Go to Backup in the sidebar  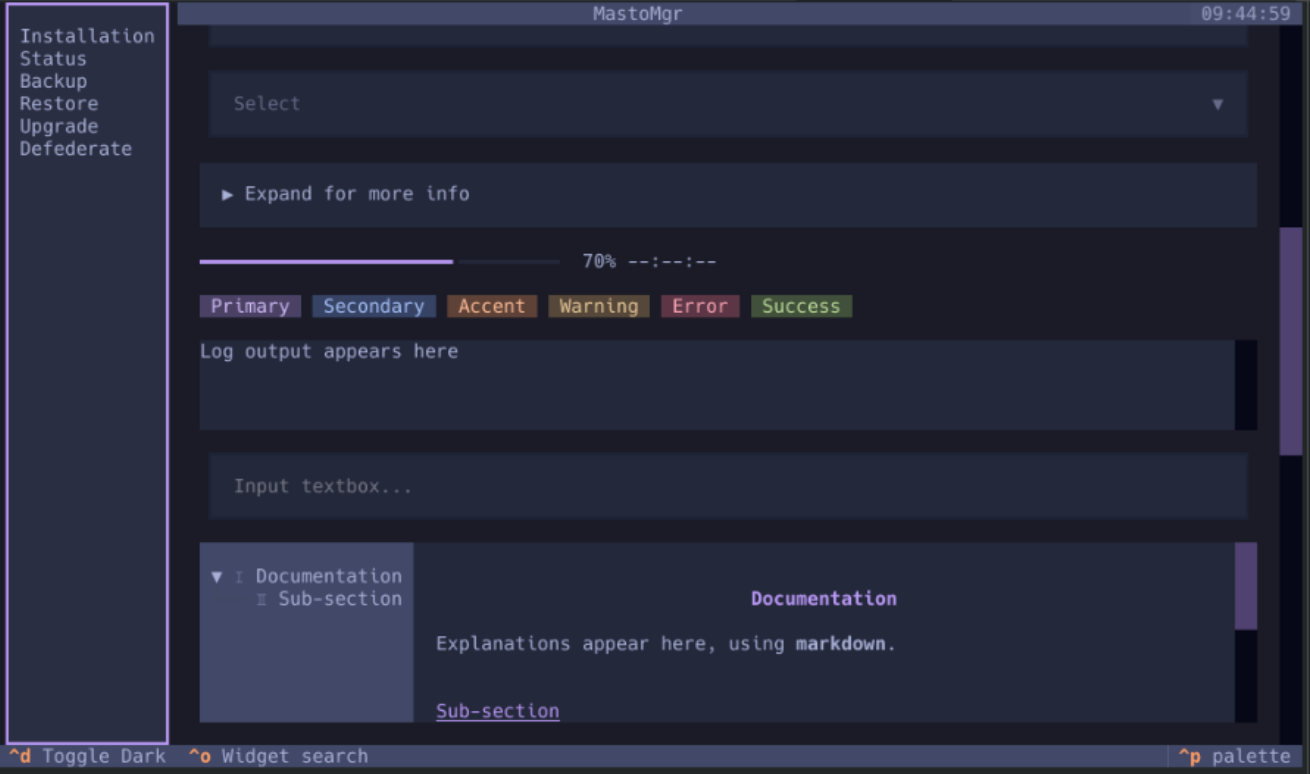53,81
